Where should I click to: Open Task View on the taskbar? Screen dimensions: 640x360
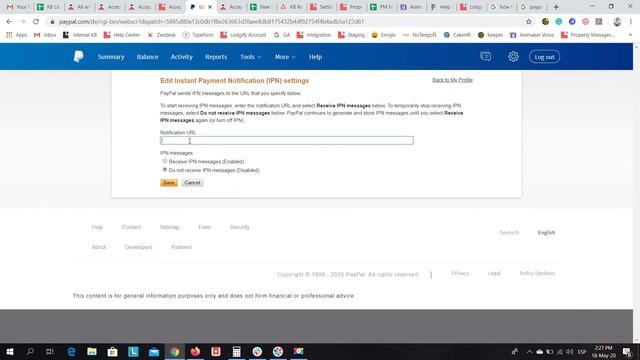point(50,351)
